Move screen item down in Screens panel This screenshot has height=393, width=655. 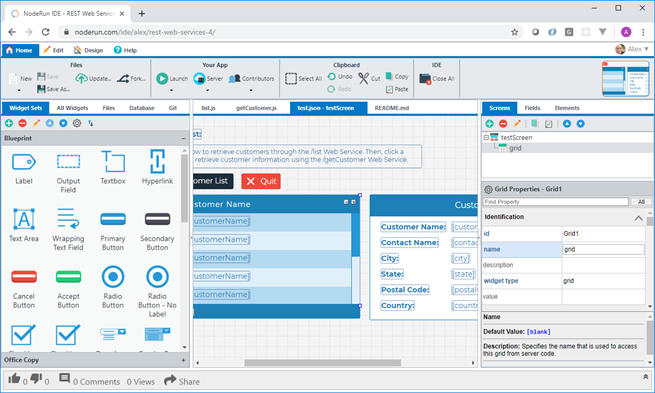pos(581,124)
